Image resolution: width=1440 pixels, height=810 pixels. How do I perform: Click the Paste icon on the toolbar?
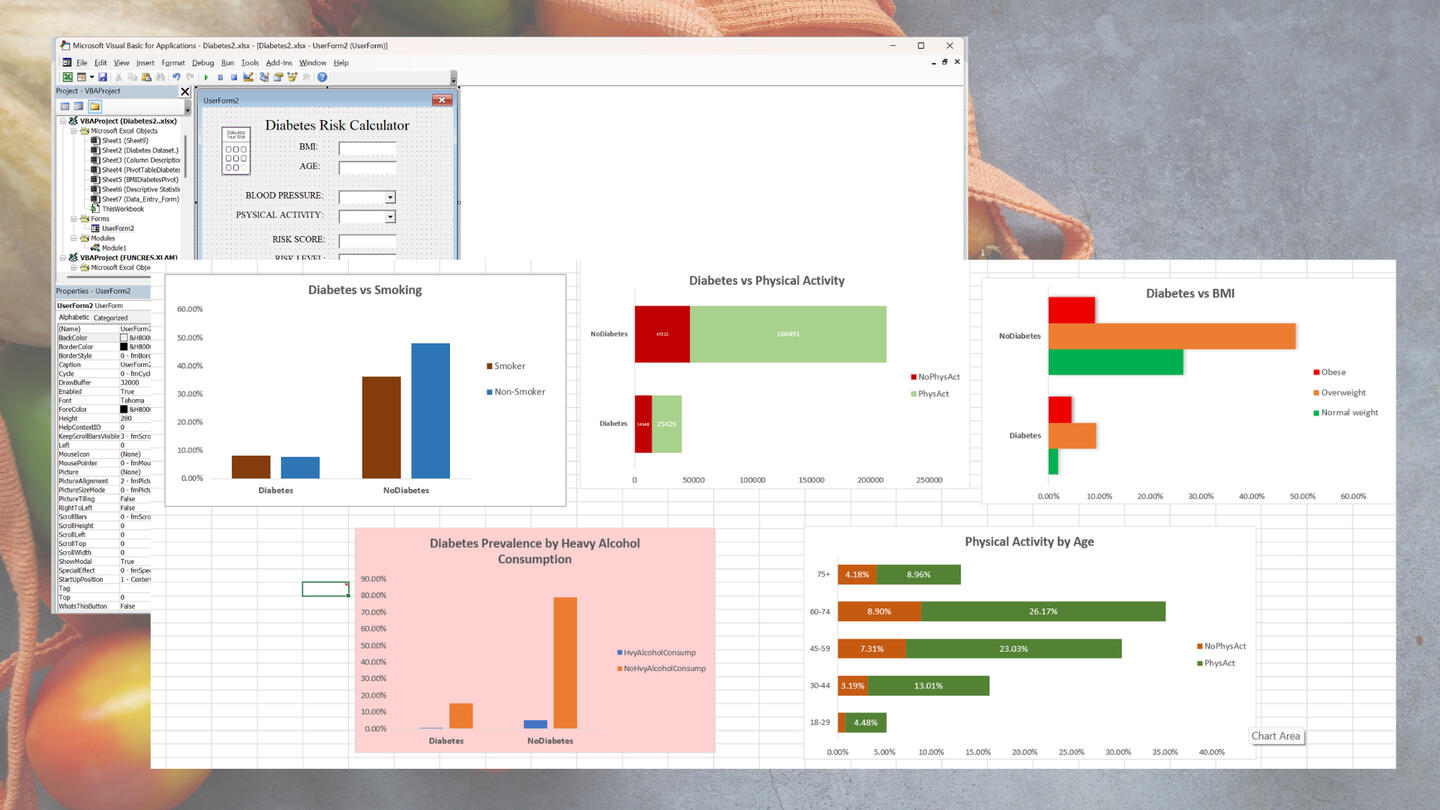(x=146, y=77)
